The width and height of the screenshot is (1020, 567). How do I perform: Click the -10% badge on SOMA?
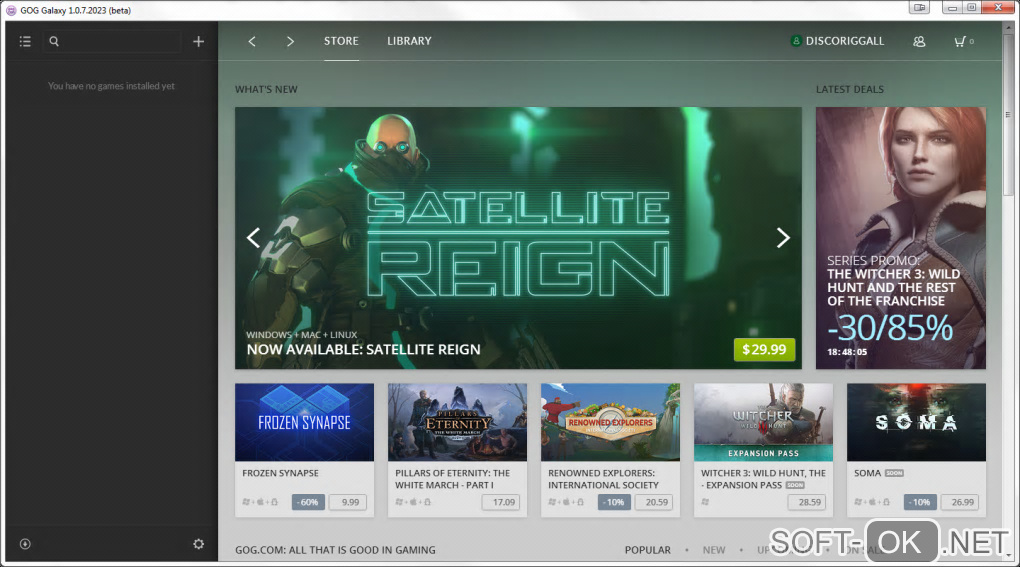[920, 502]
